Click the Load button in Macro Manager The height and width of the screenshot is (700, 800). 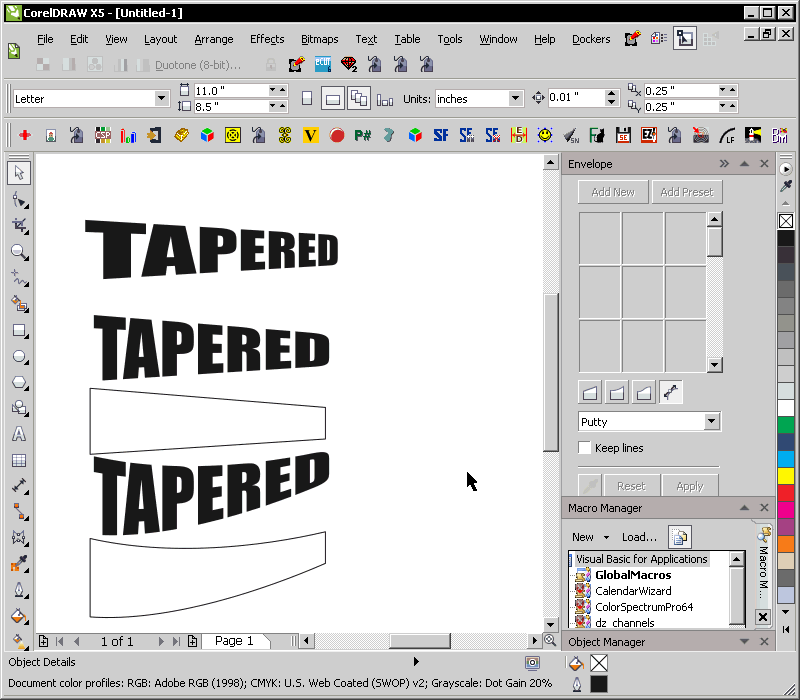638,537
